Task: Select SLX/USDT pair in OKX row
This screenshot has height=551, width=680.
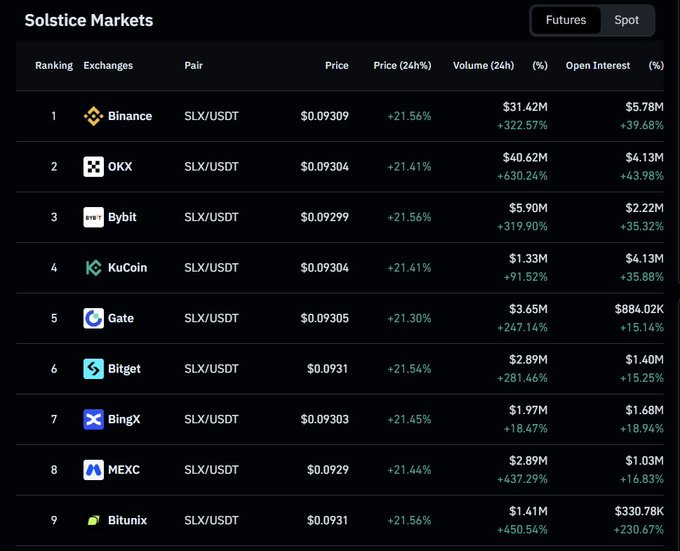Action: tap(211, 166)
